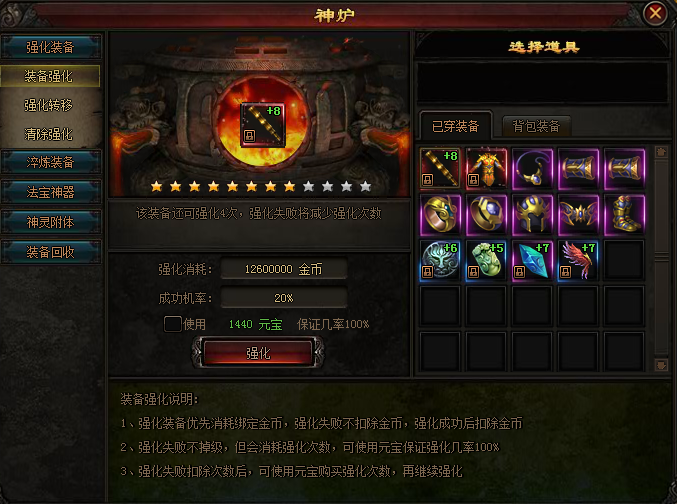Image resolution: width=677 pixels, height=504 pixels.
Task: Click the weapon slot inside the furnace
Action: 263,125
